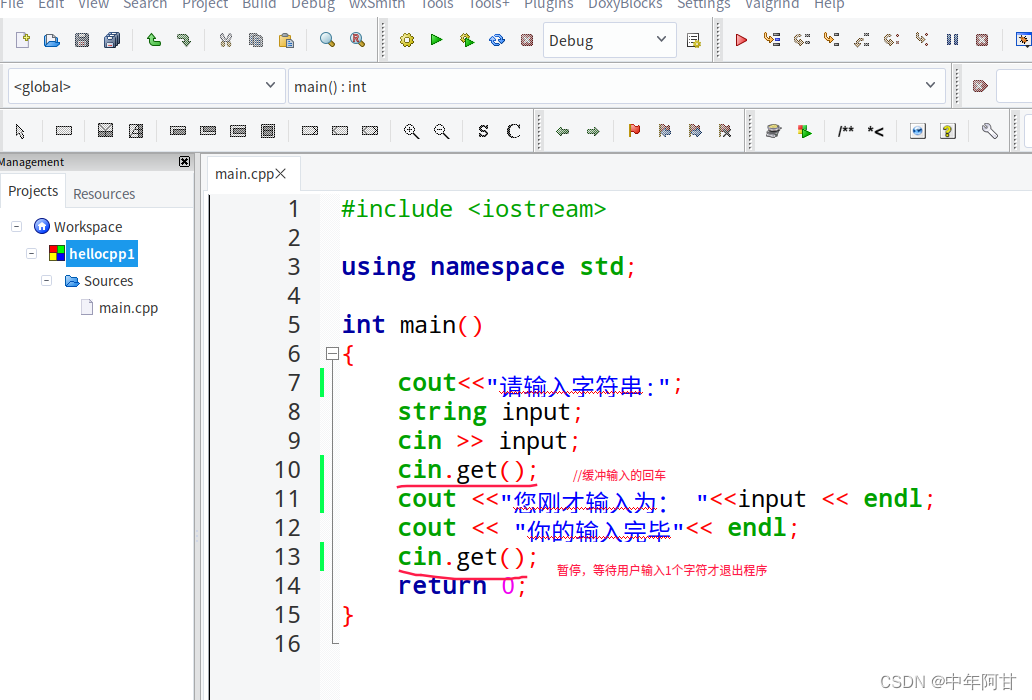Toggle a bookmark with the red flag icon
1032x700 pixels.
(x=634, y=131)
